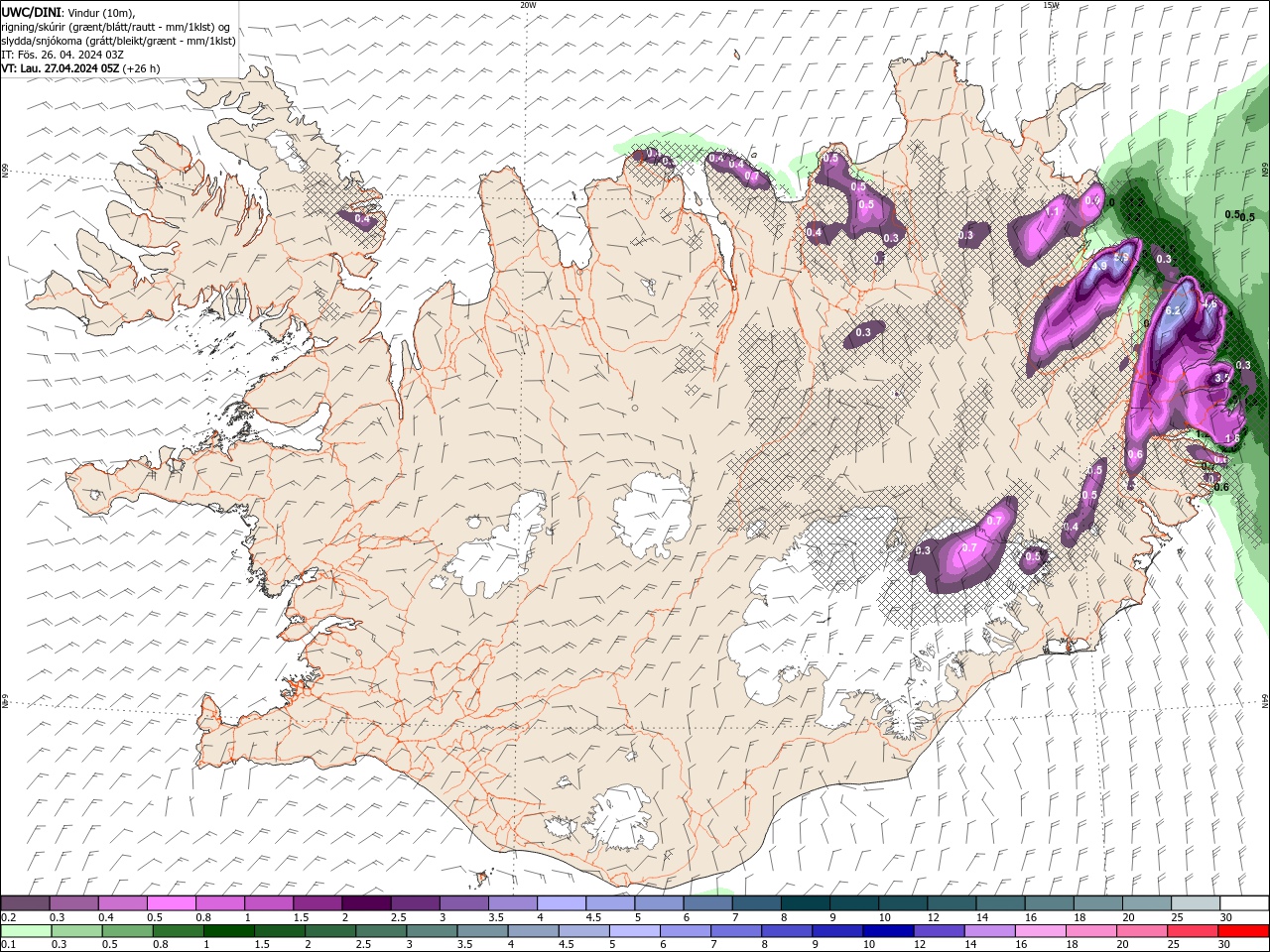This screenshot has width=1270, height=952.
Task: Click the 'UWC/DINI: Vindur (10m),' title text
Action: click(x=67, y=12)
